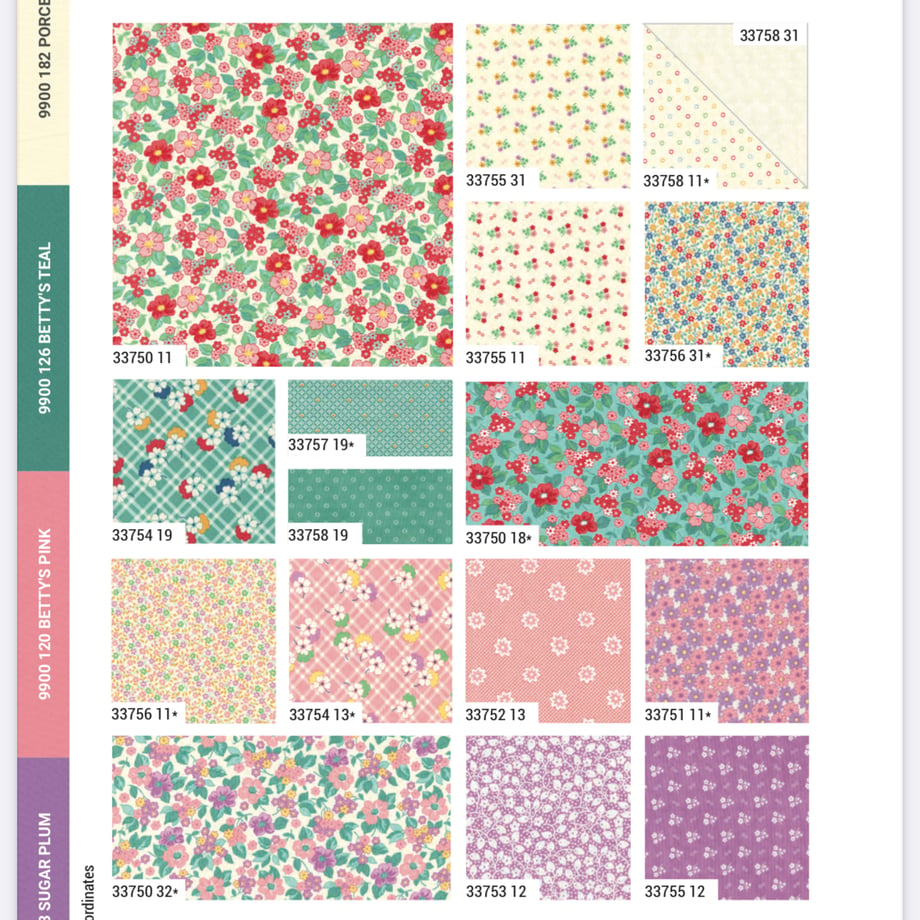Open fabric swatch 33755 31

point(548,106)
